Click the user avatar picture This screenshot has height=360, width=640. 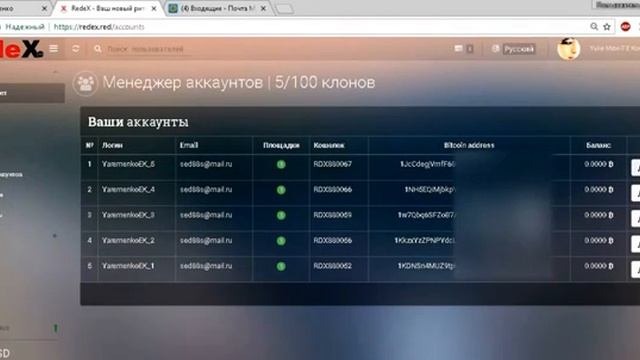(x=569, y=49)
